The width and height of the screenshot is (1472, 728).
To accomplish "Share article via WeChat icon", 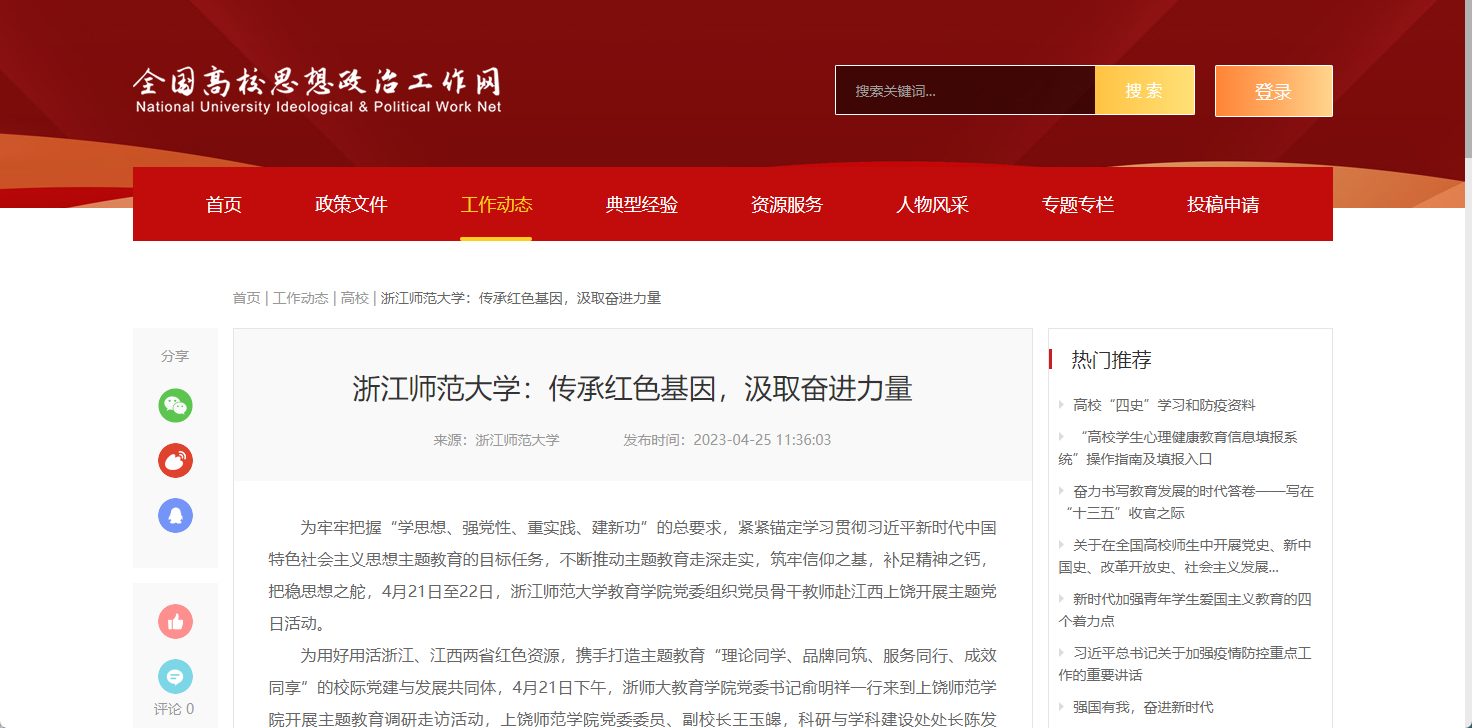I will coord(175,405).
